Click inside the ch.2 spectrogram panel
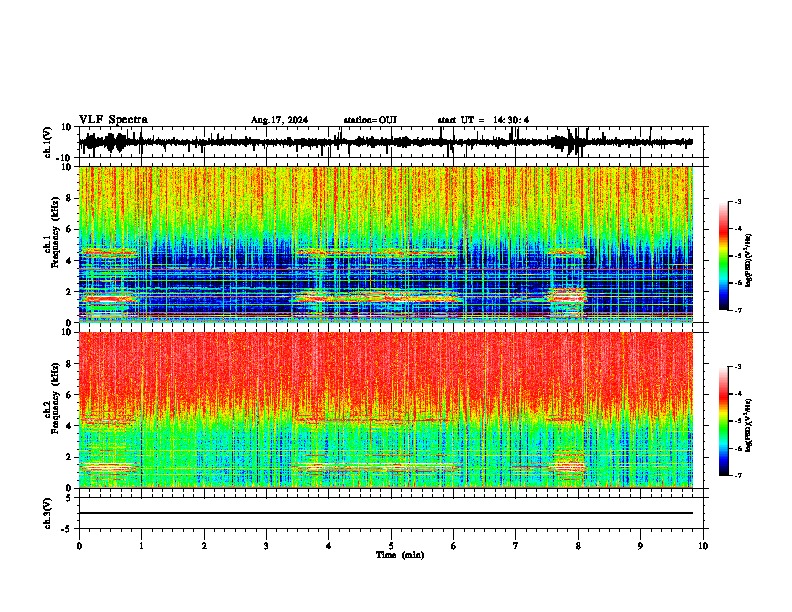Image resolution: width=792 pixels, height=612 pixels. [x=385, y=410]
